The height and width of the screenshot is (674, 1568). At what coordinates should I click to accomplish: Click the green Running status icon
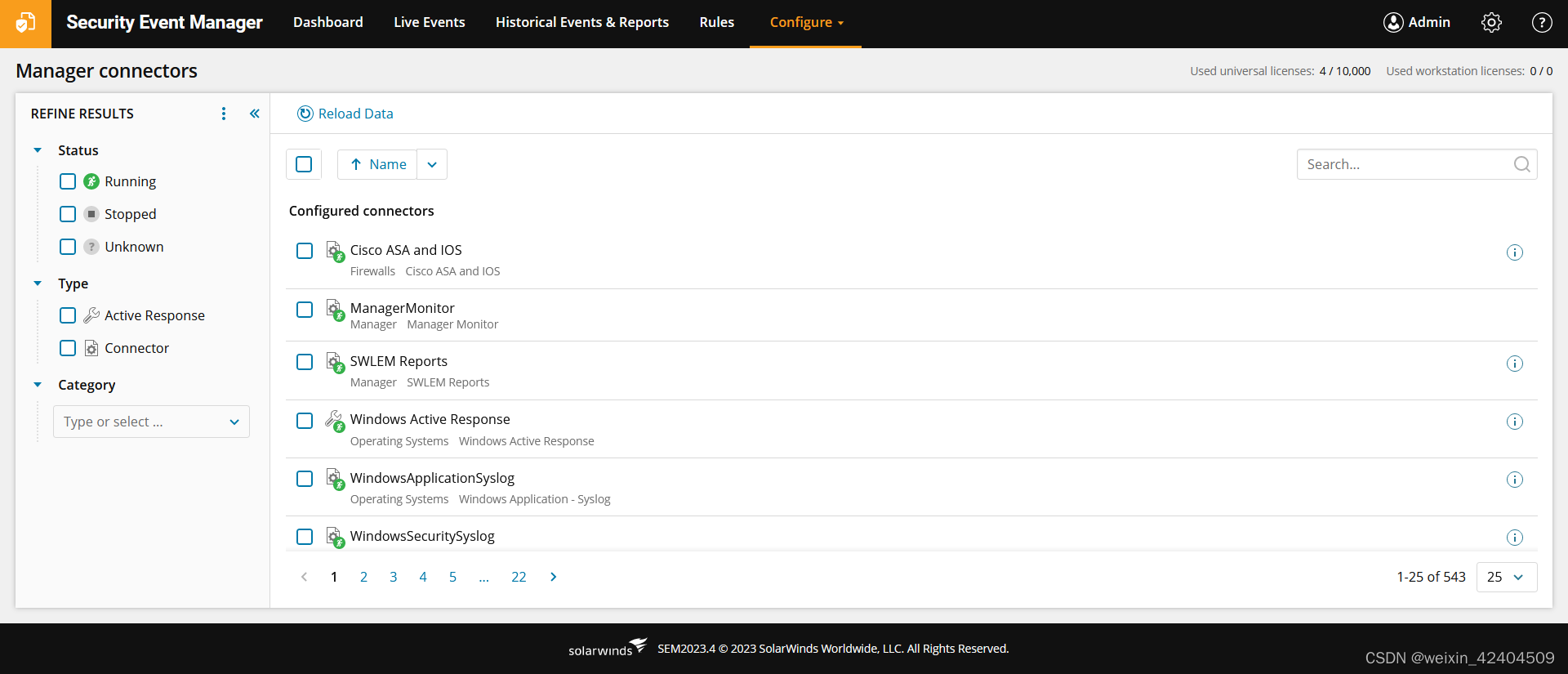[91, 181]
